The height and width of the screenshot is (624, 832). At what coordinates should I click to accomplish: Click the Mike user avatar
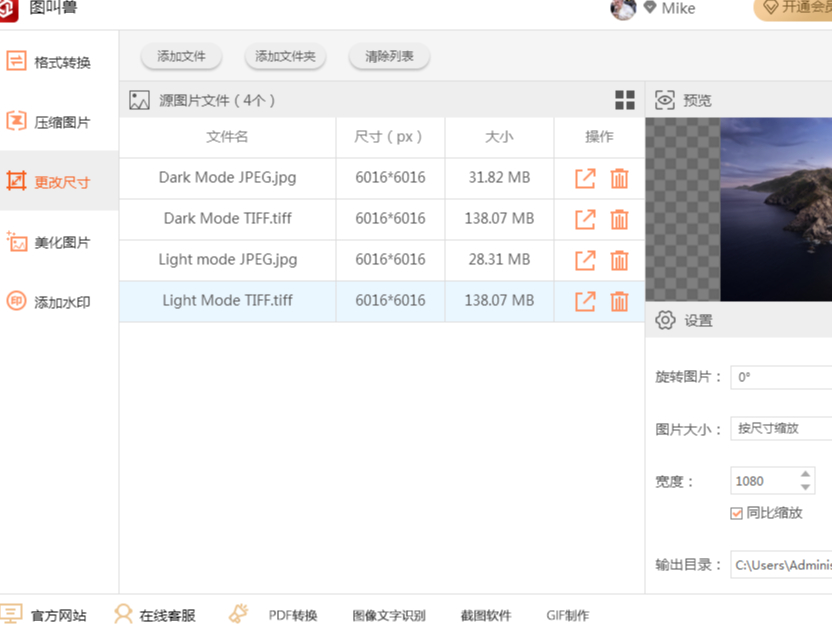point(623,8)
